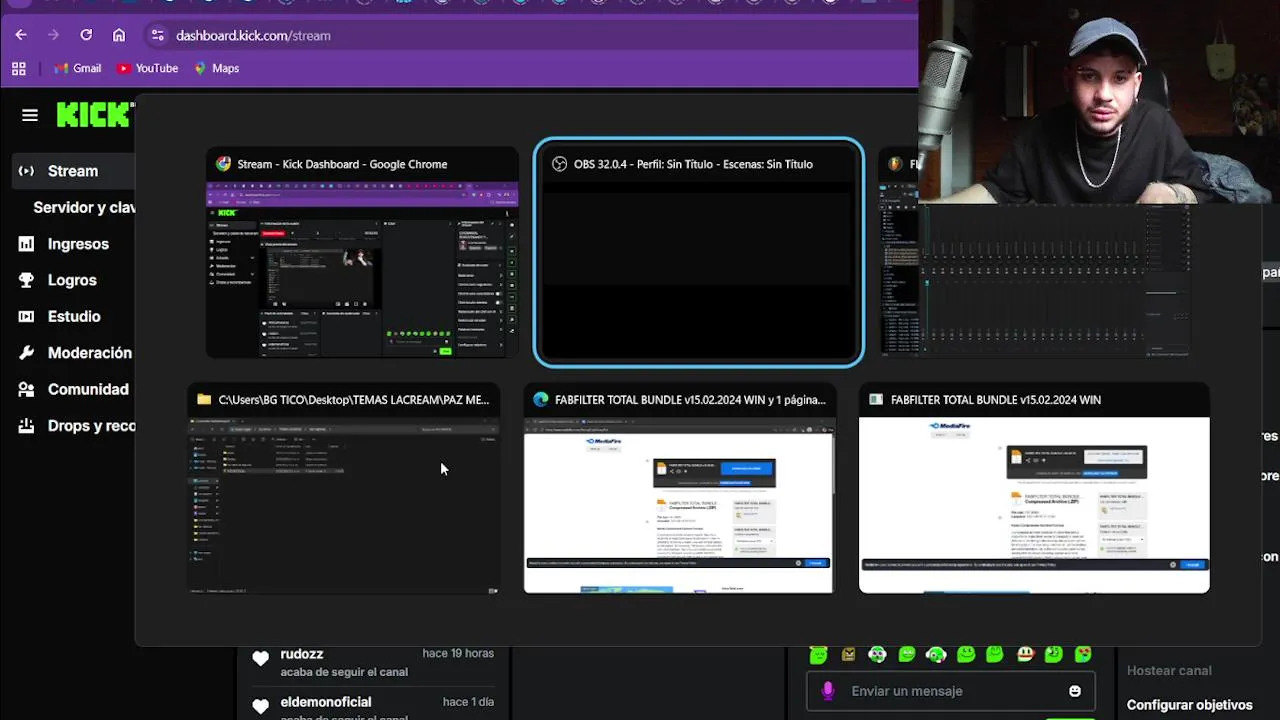Go back in the Chrome browser
This screenshot has height=720, width=1280.
pyautogui.click(x=21, y=35)
